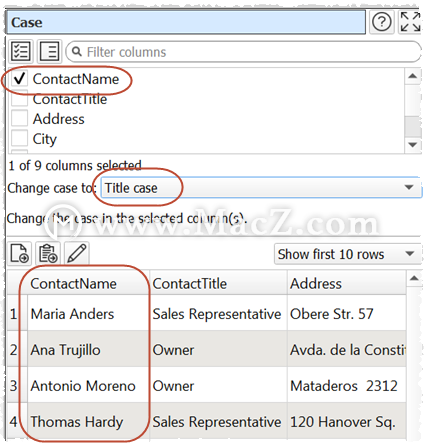Viewport: 425px width, 446px height.
Task: Click the magnifier icon in filter box
Action: pos(77,52)
